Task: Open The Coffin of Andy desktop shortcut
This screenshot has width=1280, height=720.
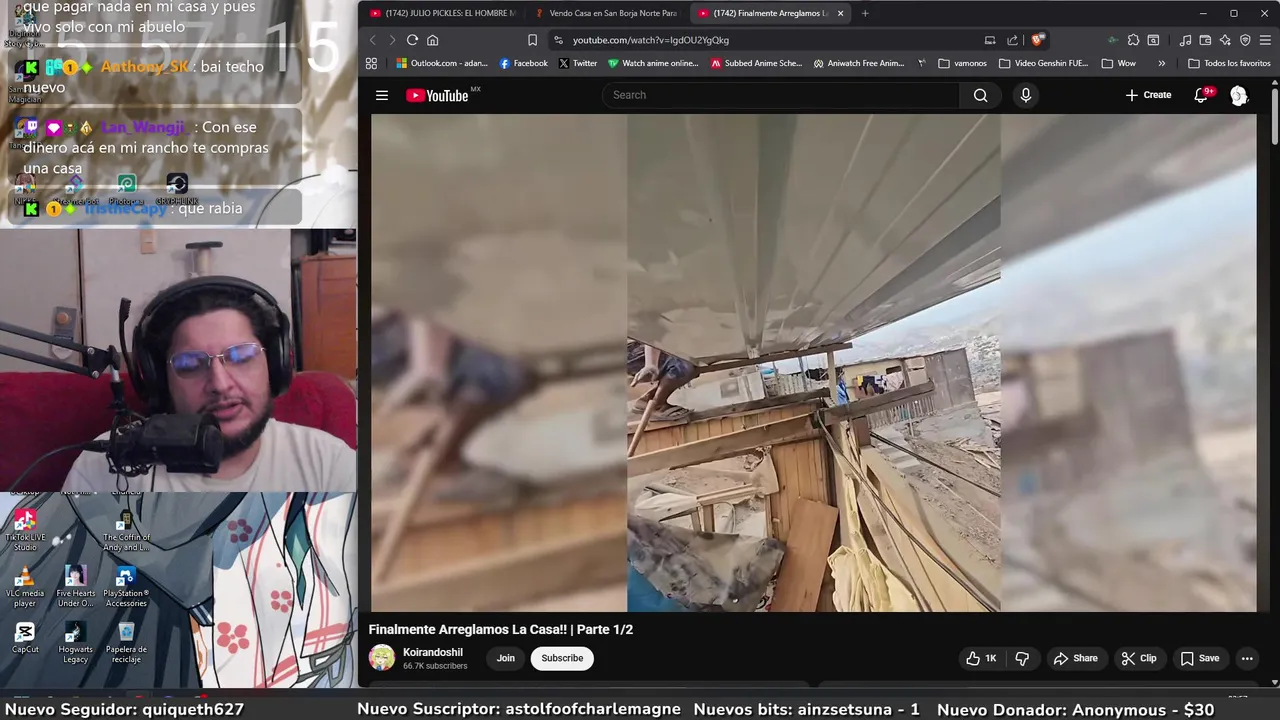Action: [x=126, y=530]
